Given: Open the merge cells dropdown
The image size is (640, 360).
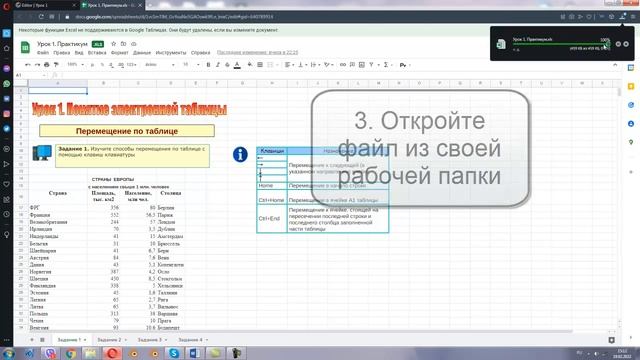Looking at the screenshot, I should tap(272, 65).
